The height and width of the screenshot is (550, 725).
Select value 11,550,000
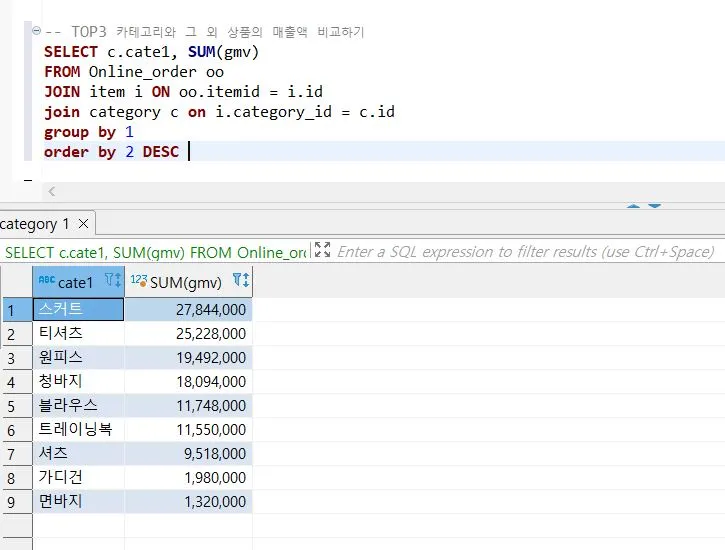click(x=188, y=429)
